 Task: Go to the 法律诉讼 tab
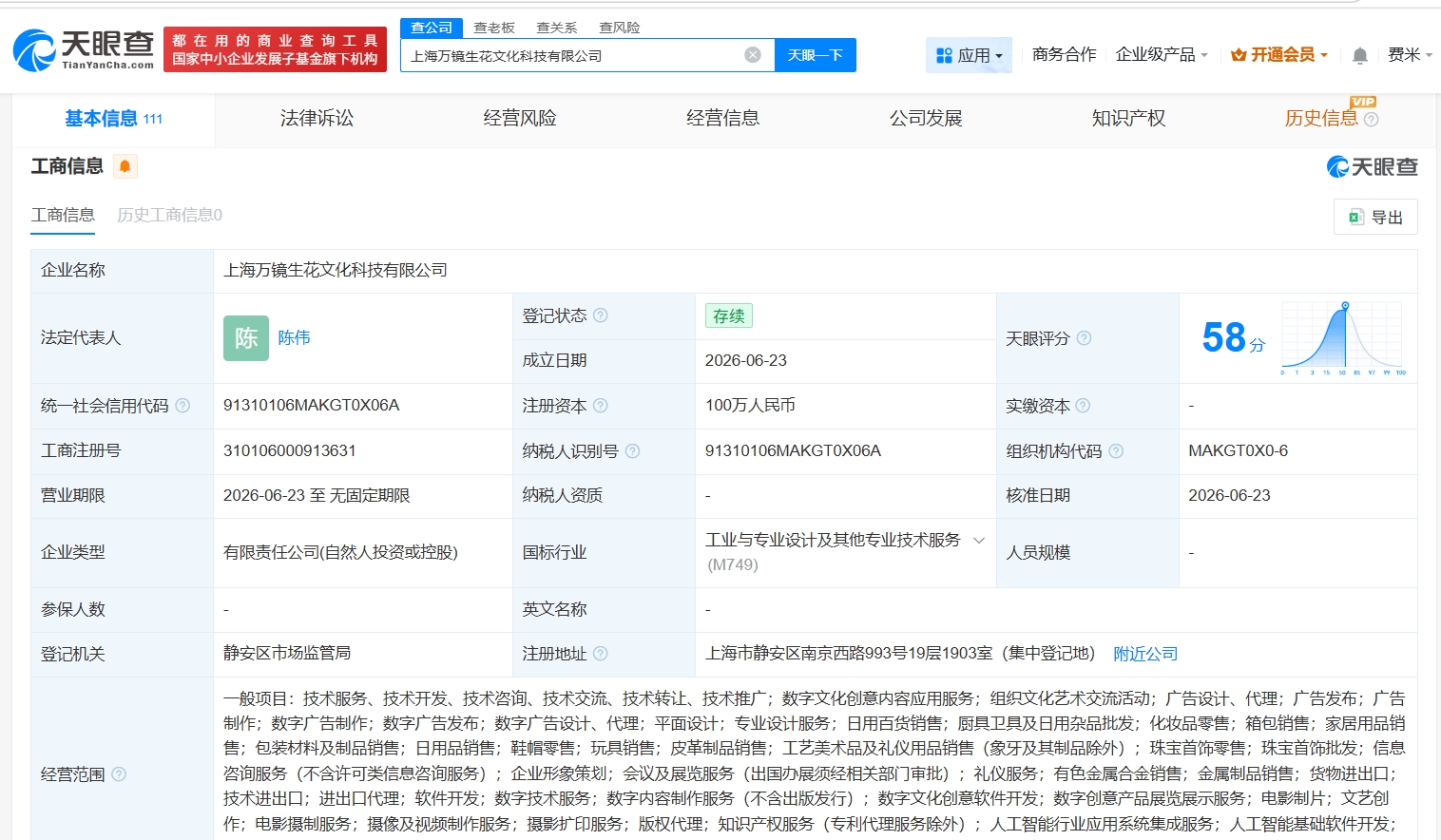(x=317, y=119)
